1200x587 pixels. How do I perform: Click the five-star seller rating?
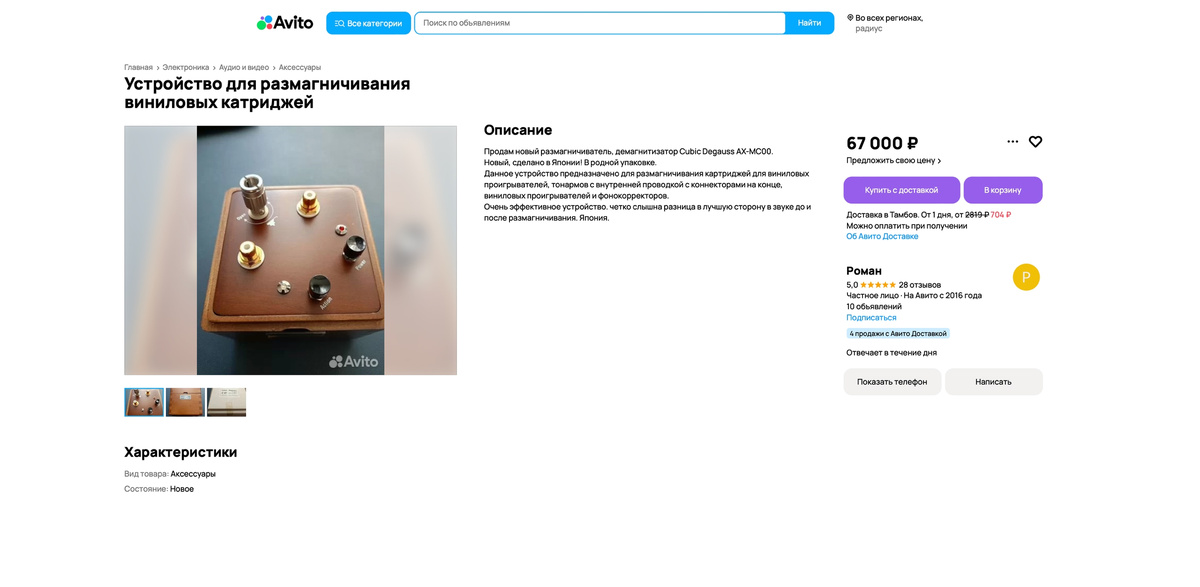pyautogui.click(x=878, y=285)
